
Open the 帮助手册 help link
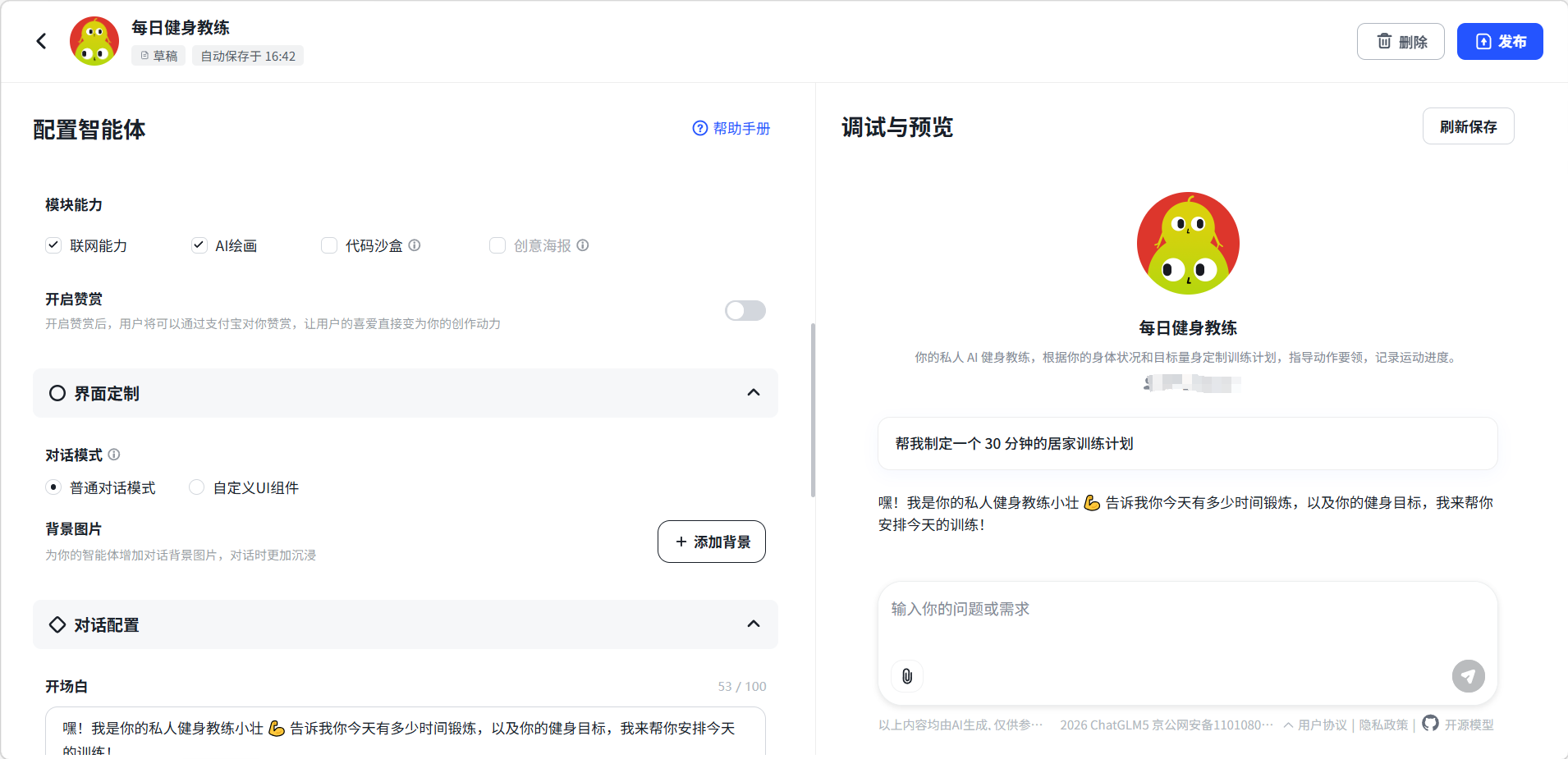pyautogui.click(x=731, y=128)
